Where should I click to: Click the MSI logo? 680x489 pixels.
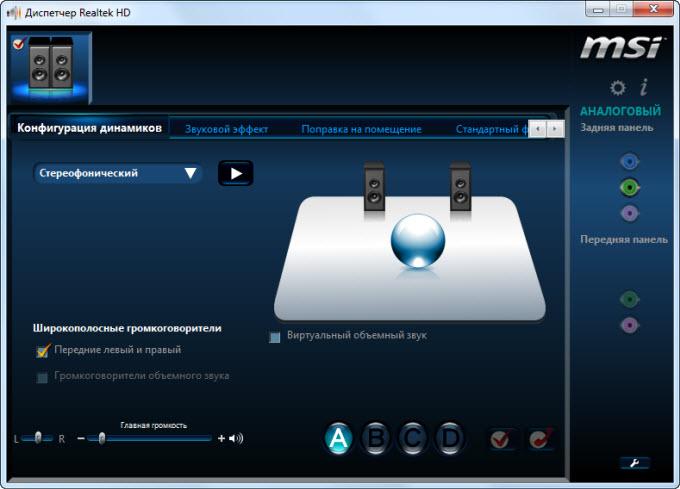point(621,47)
